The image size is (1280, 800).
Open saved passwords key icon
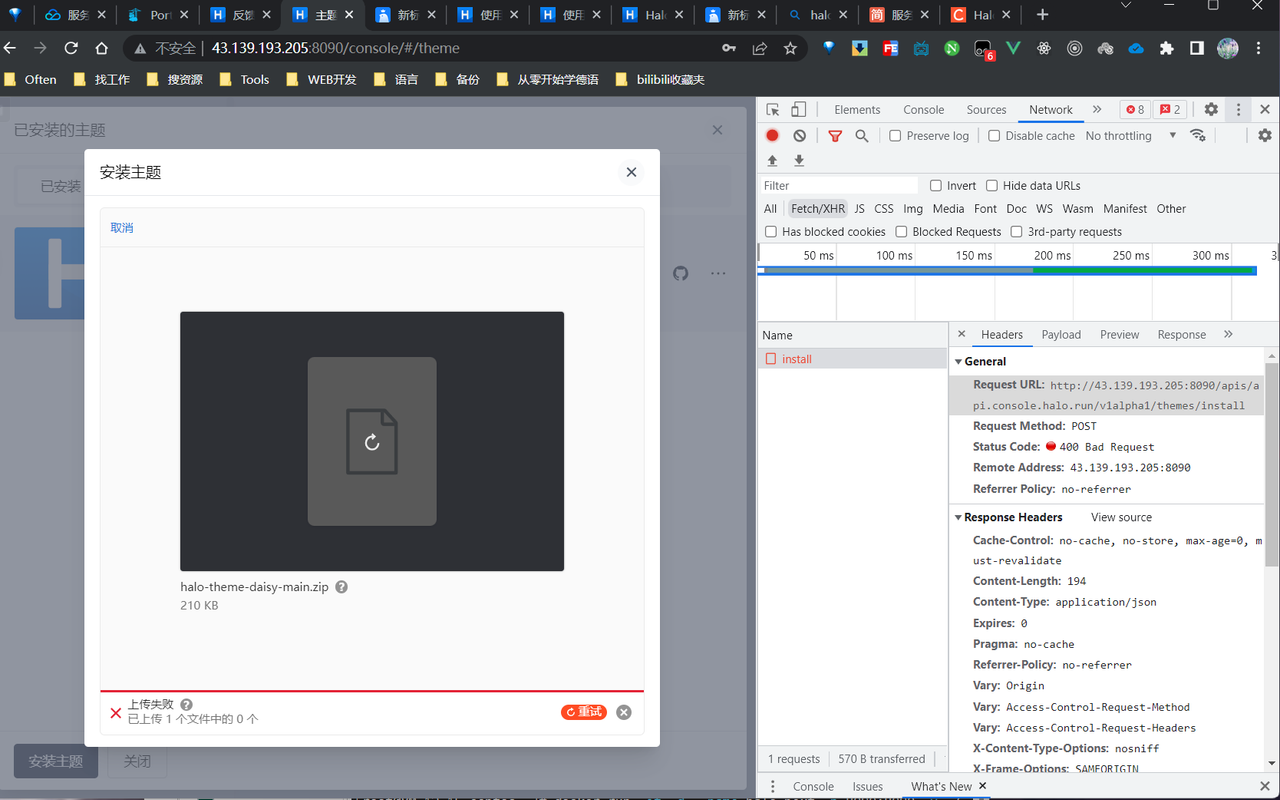point(730,48)
